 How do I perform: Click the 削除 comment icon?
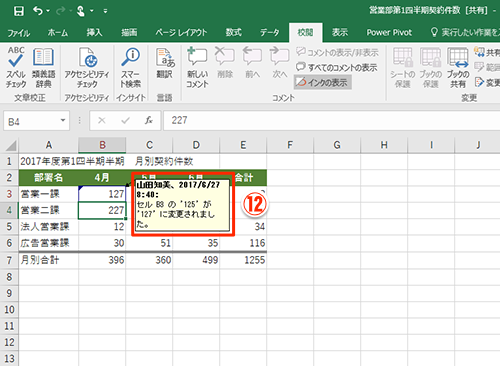225,63
